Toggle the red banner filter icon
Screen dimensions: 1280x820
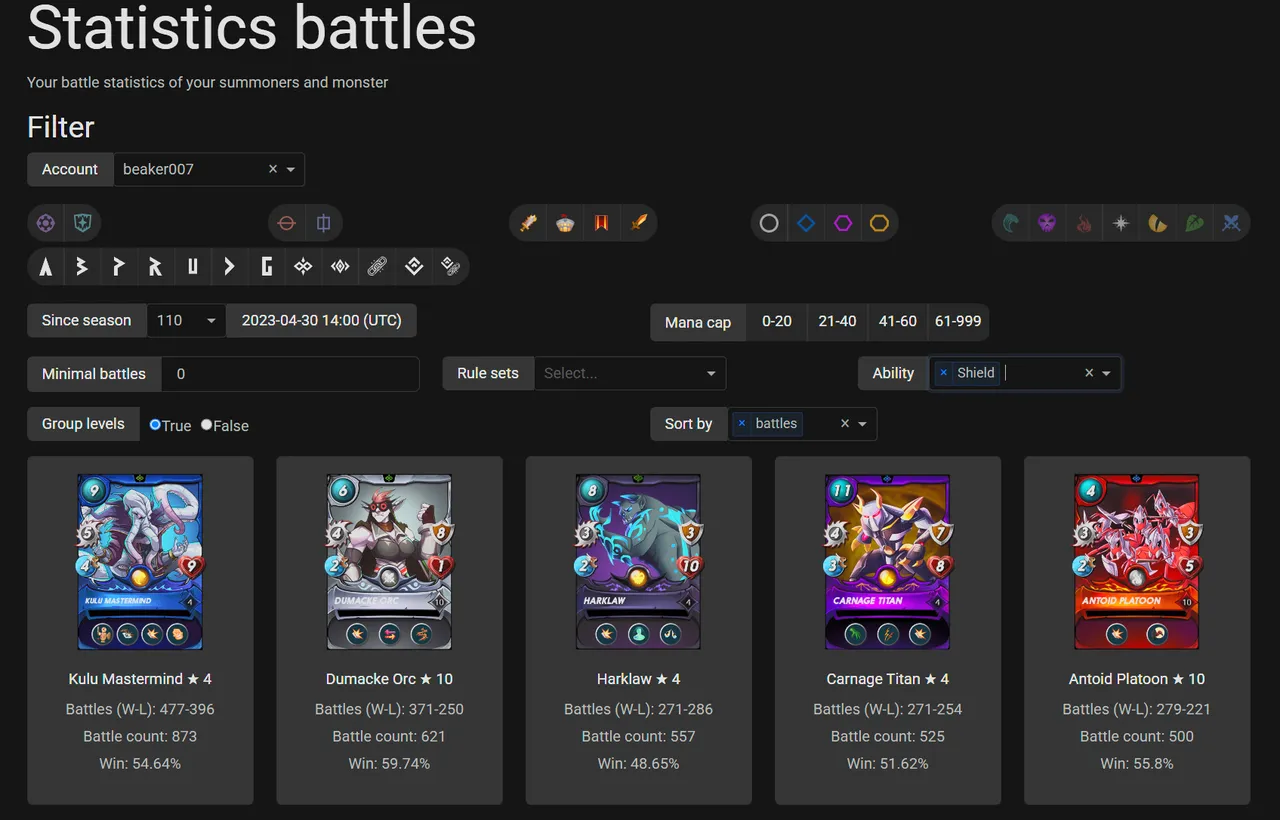pos(601,223)
